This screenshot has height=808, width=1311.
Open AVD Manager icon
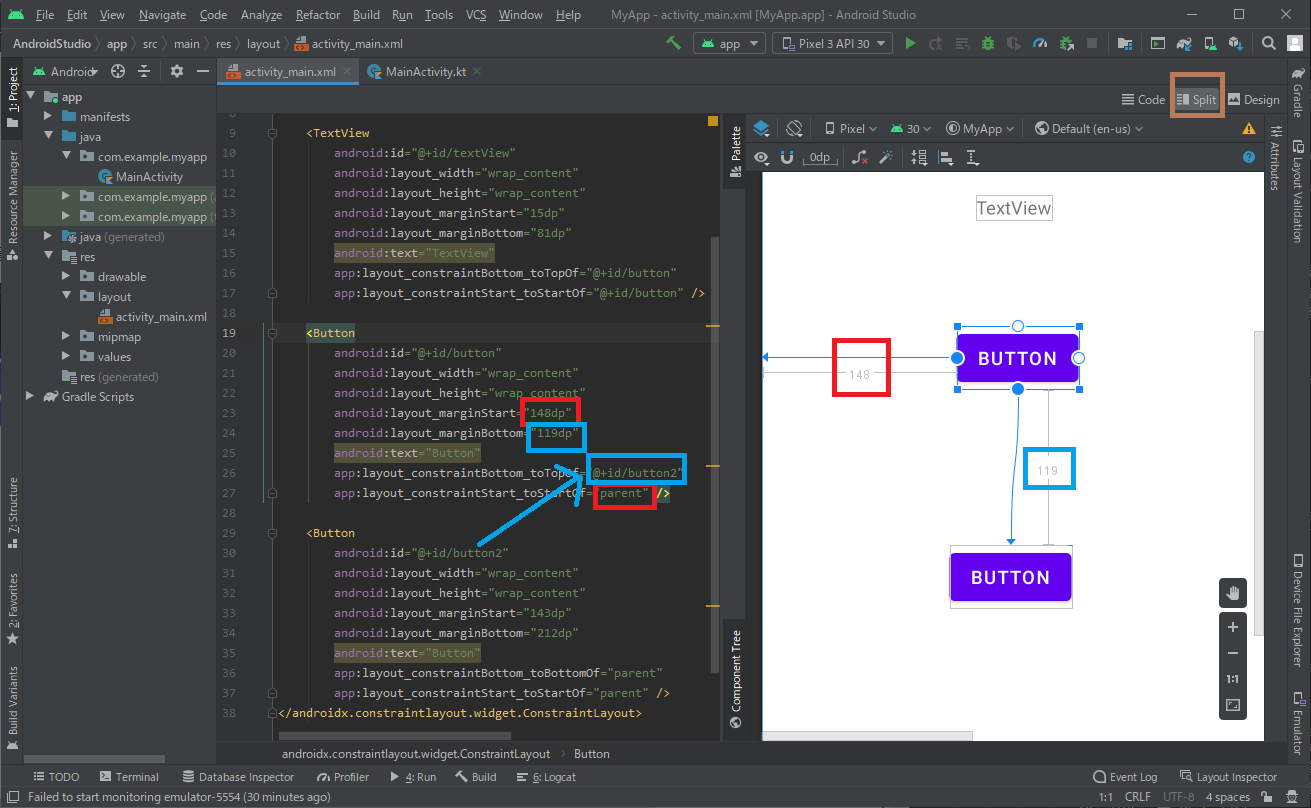tap(1210, 43)
